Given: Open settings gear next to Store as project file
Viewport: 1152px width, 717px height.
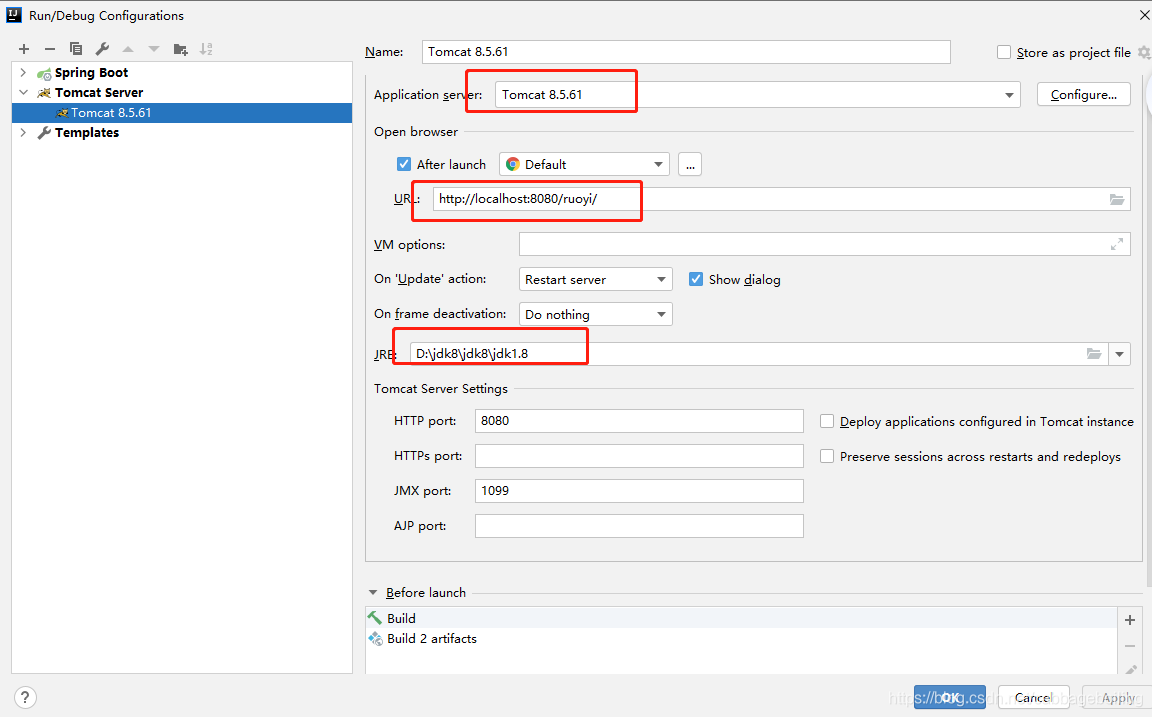Looking at the screenshot, I should point(1144,53).
